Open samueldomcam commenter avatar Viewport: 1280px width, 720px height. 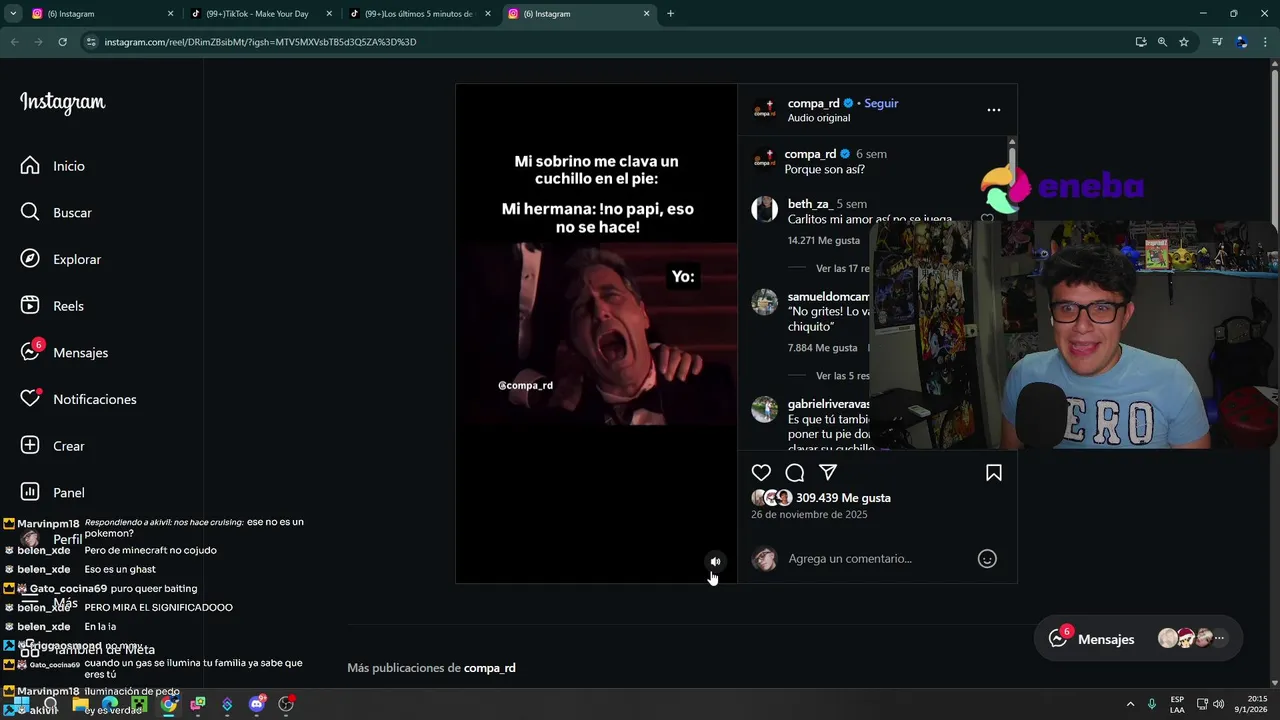765,302
